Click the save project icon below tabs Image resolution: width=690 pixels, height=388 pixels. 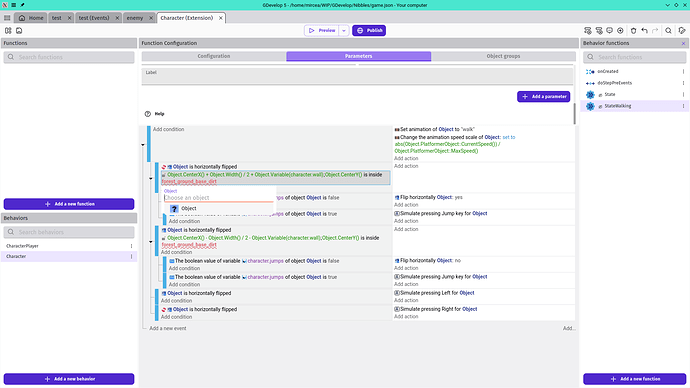tap(19, 30)
